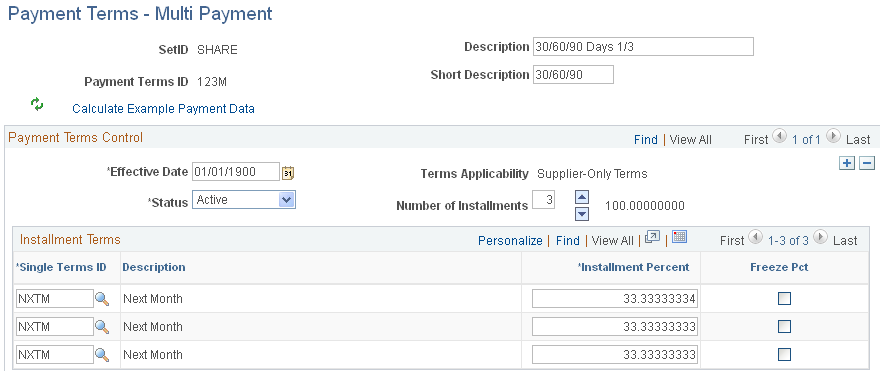Viewport: 880px width, 371px height.
Task: Sort by Installment Percent column header
Action: 634,267
